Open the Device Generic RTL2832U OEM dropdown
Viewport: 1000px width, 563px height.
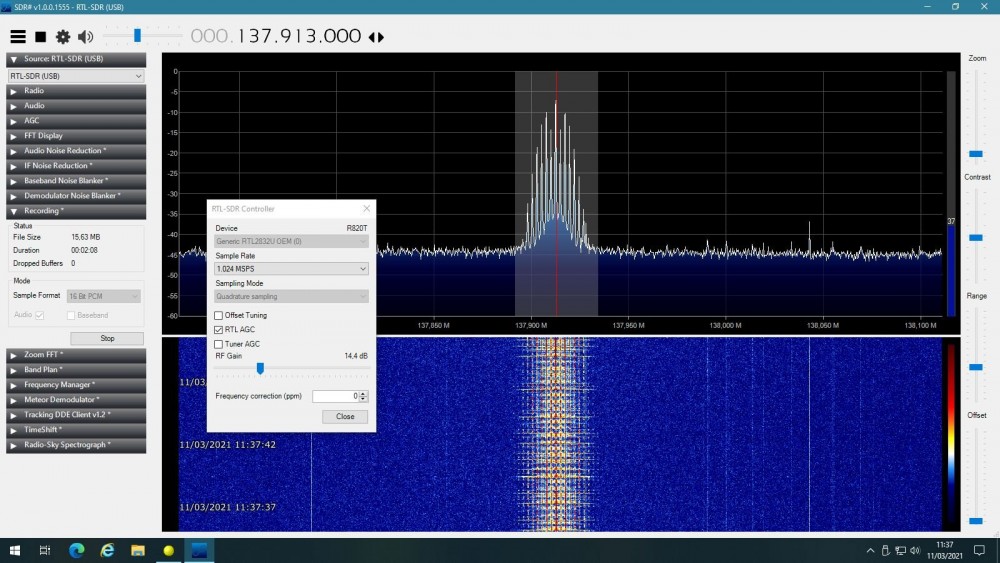tap(291, 242)
